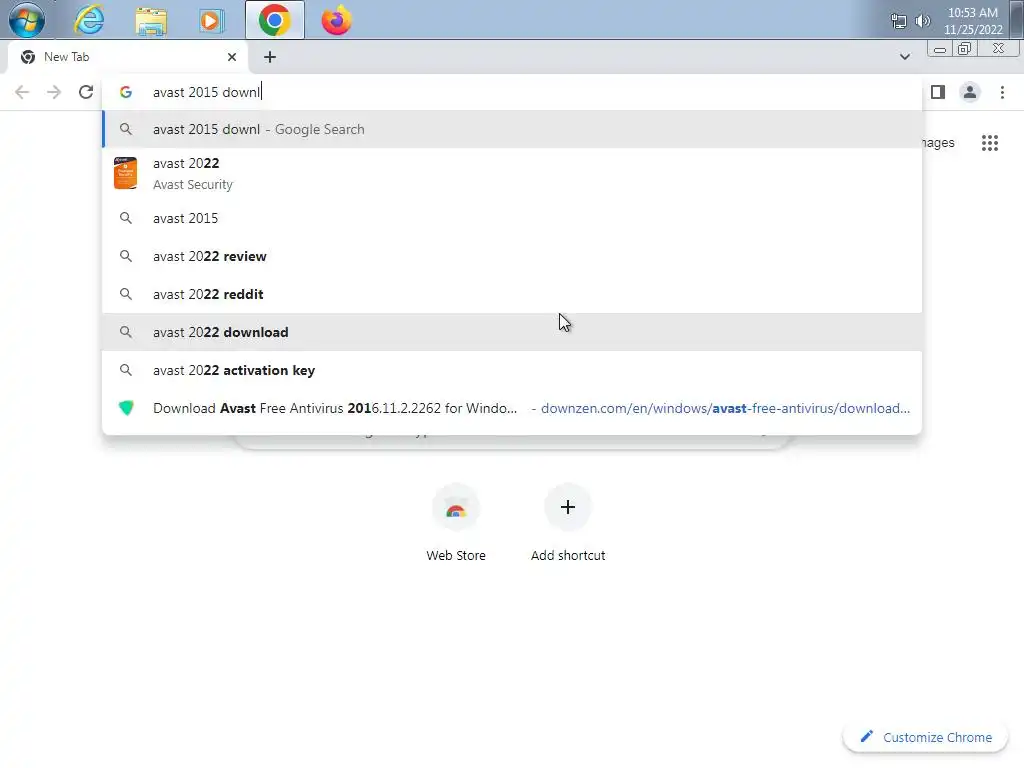Click the Google icon in address bar
Screen dimensions: 1024x768
126,92
